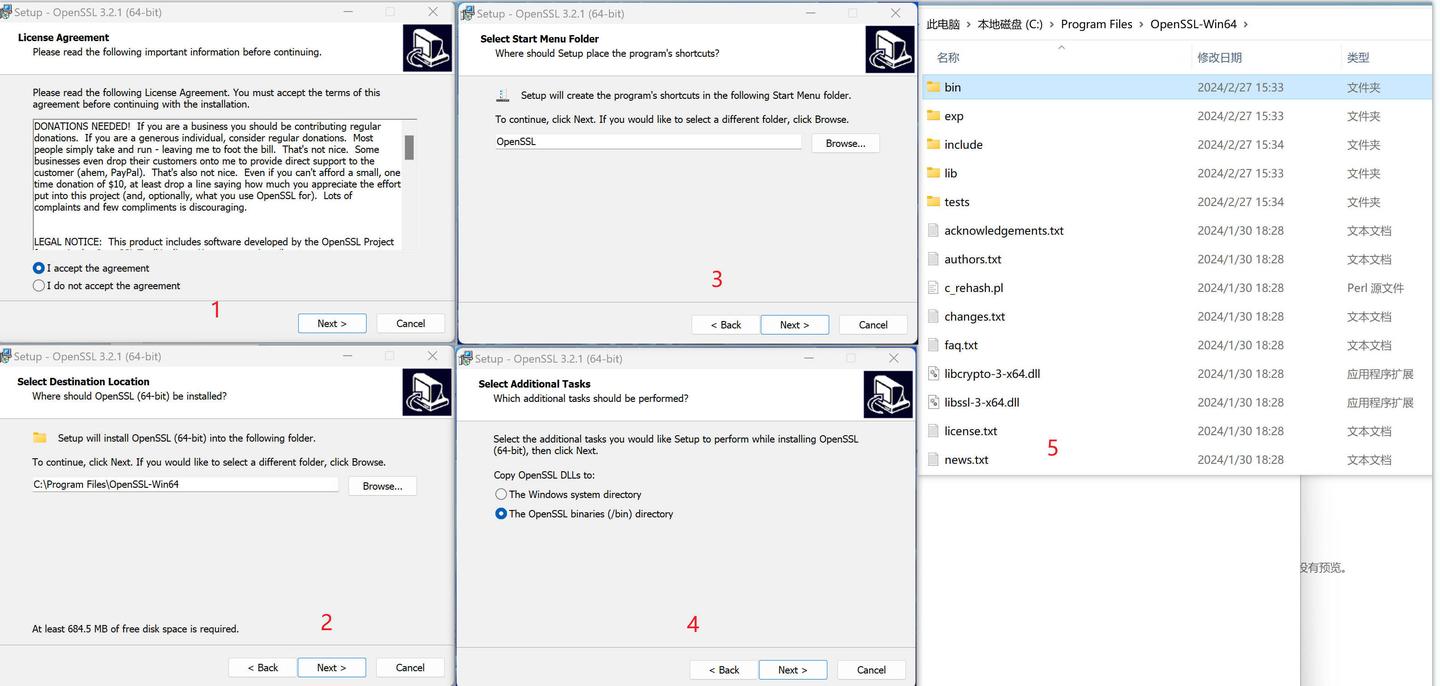1440x686 pixels.
Task: Click the license.txt file icon
Action: coord(933,431)
